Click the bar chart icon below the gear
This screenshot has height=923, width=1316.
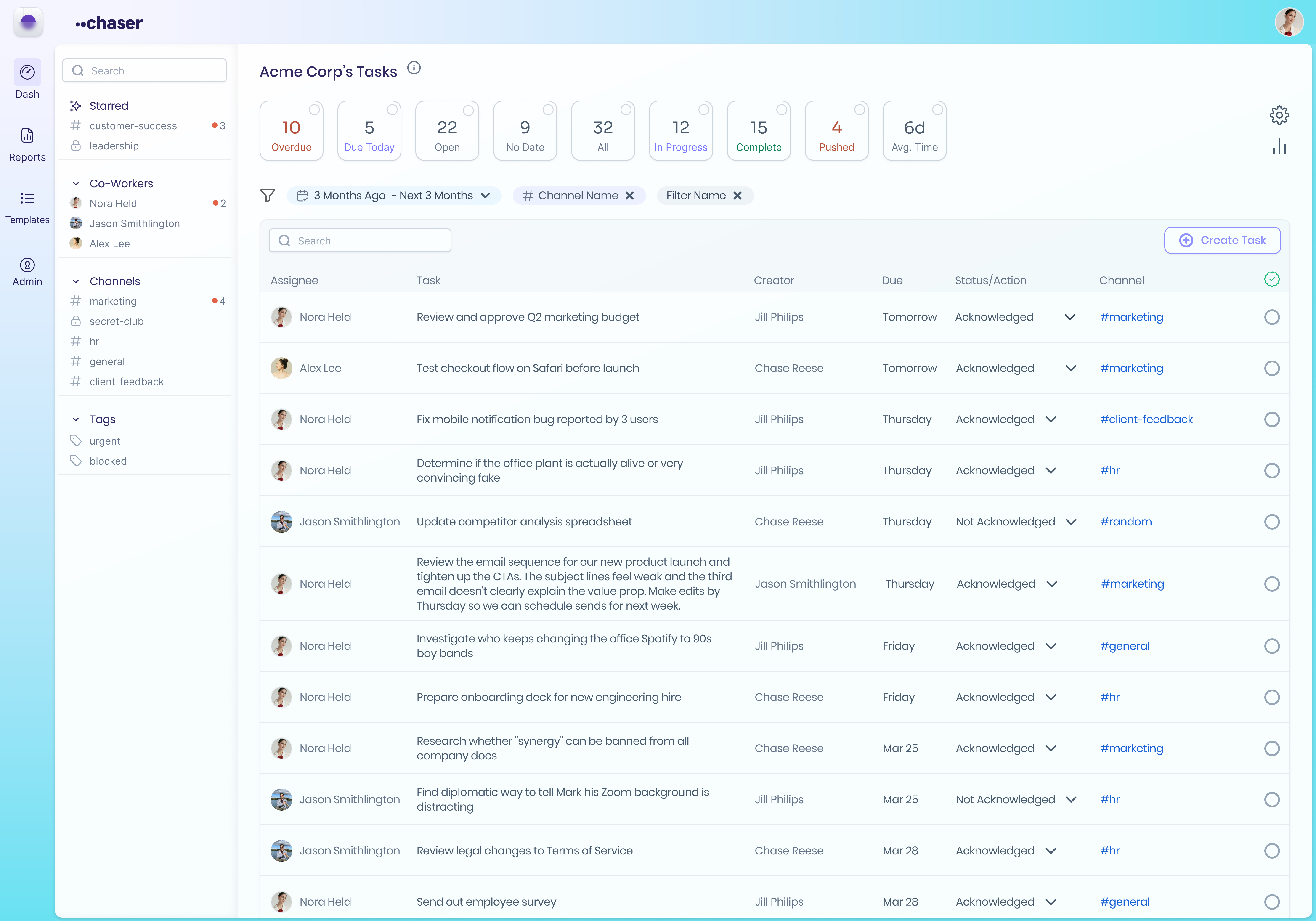tap(1279, 147)
